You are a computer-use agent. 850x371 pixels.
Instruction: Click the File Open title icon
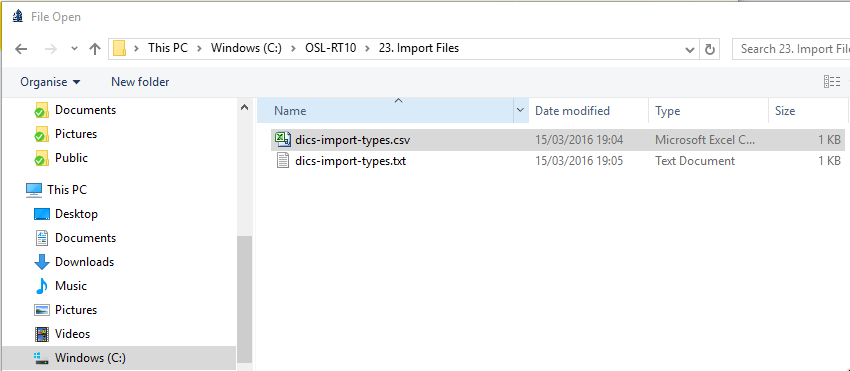point(18,17)
